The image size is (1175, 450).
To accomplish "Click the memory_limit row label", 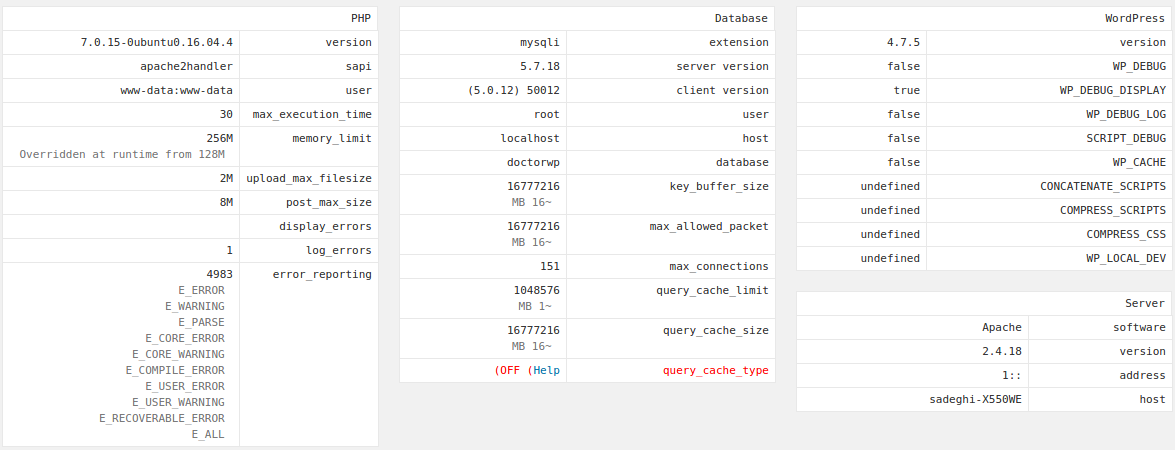I will (x=332, y=139).
